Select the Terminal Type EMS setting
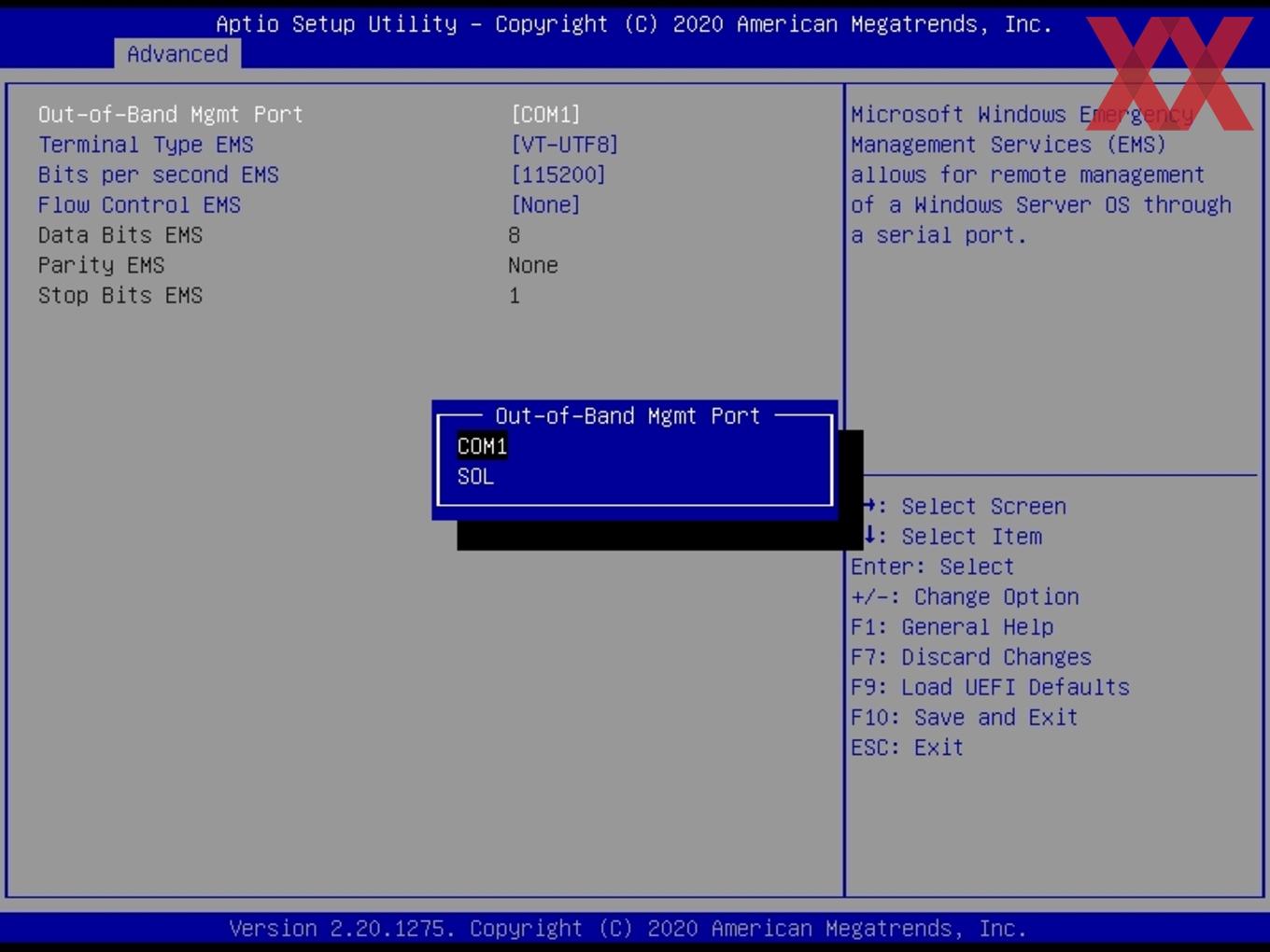Viewport: 1270px width, 952px height. coord(146,146)
